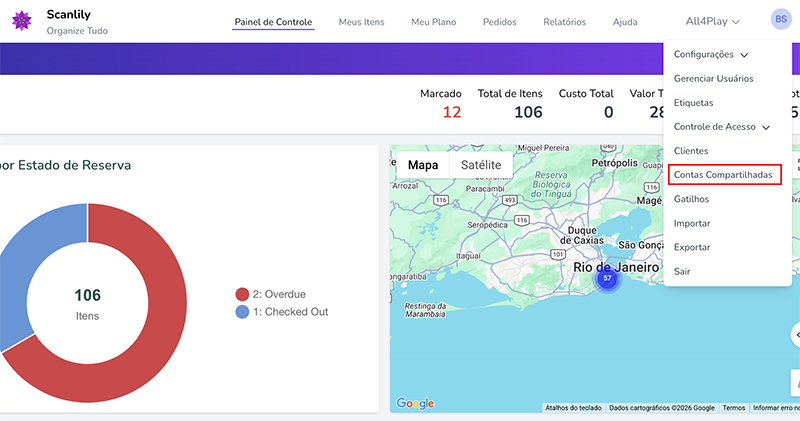Go to Painel de Controle tab

pyautogui.click(x=273, y=22)
